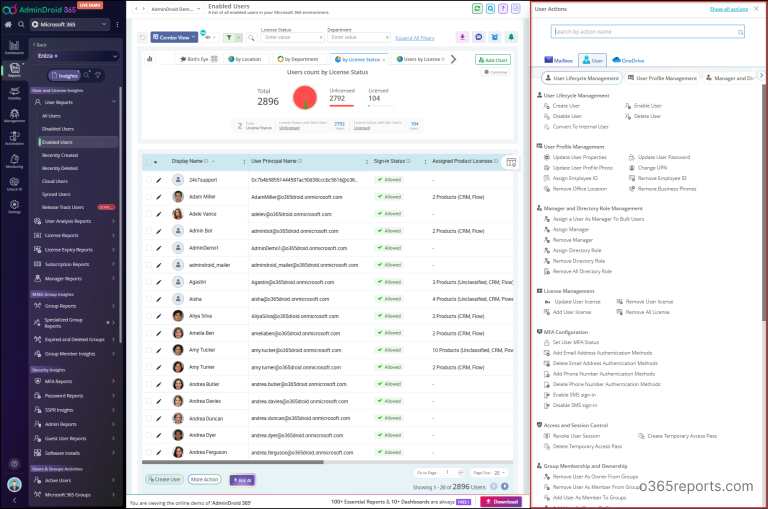Click the Show all actions link
The height and width of the screenshot is (509, 768).
point(728,9)
